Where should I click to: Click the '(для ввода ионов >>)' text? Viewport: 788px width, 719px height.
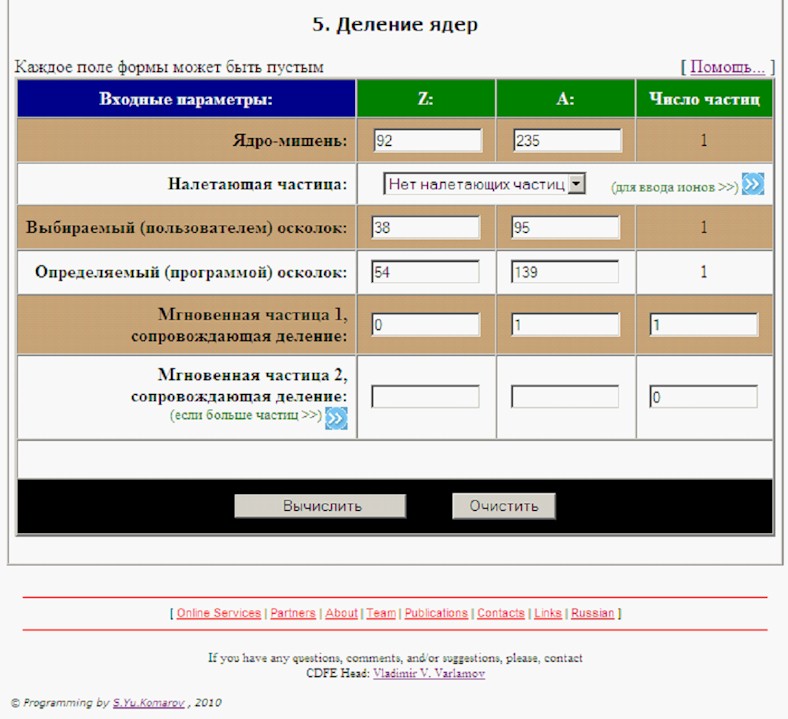pyautogui.click(x=675, y=187)
